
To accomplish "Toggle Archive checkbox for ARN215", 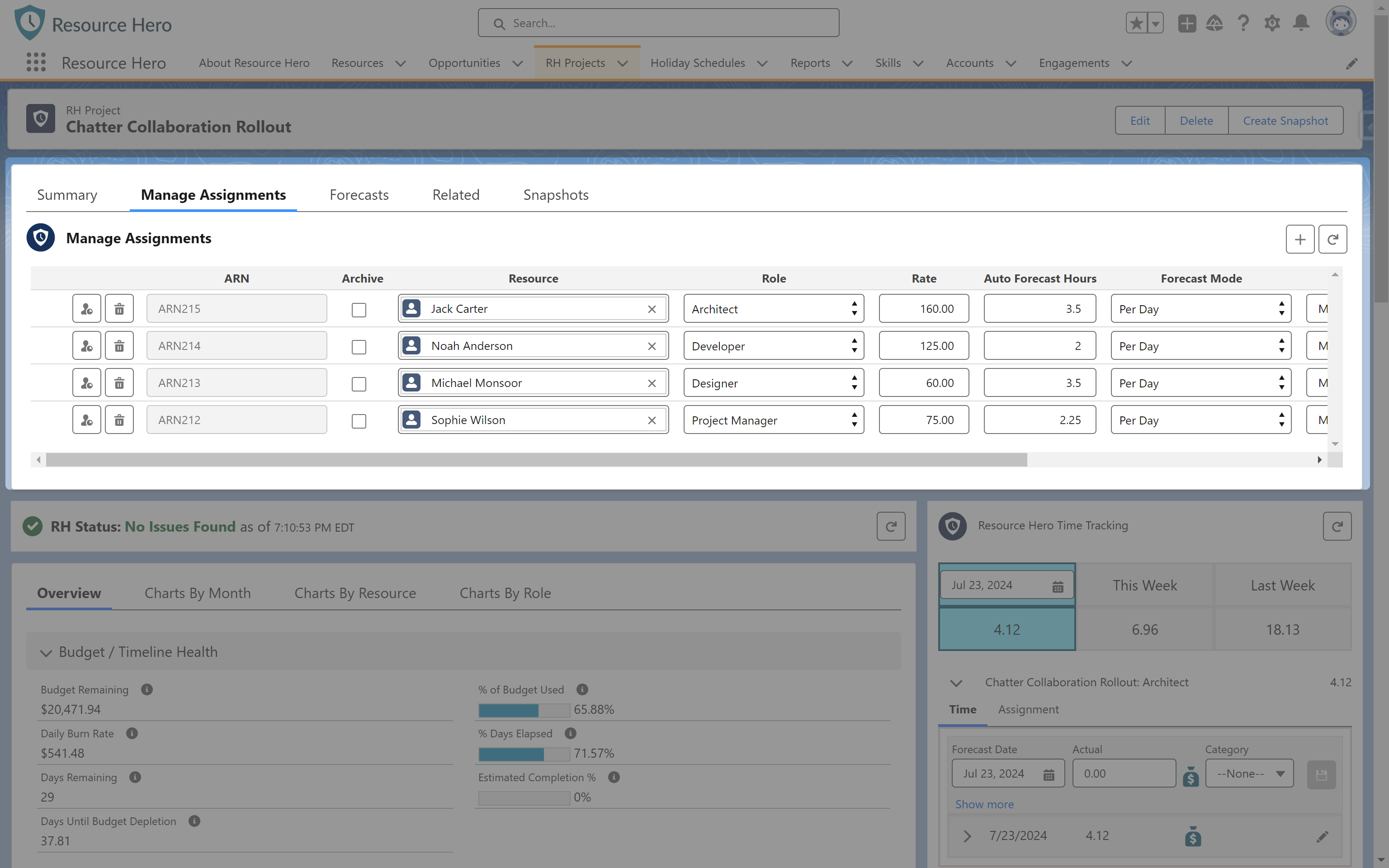I will coord(359,310).
